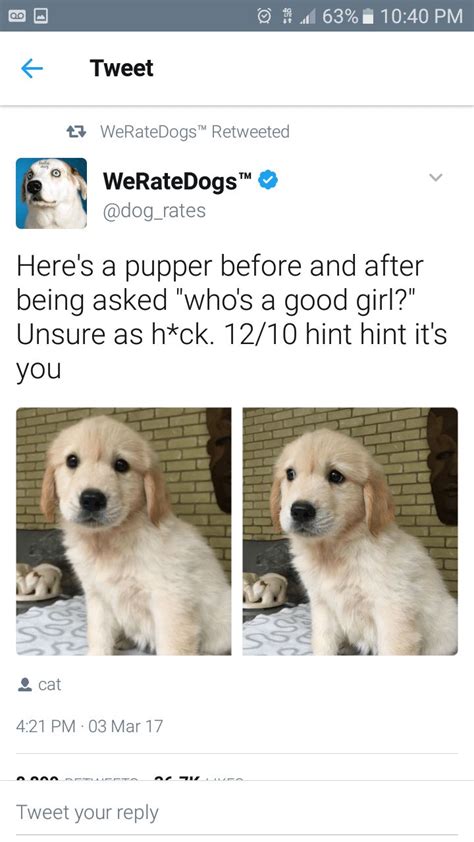Viewport: 474px width, 842px height.
Task: Tap the Tweet header title
Action: [x=122, y=68]
